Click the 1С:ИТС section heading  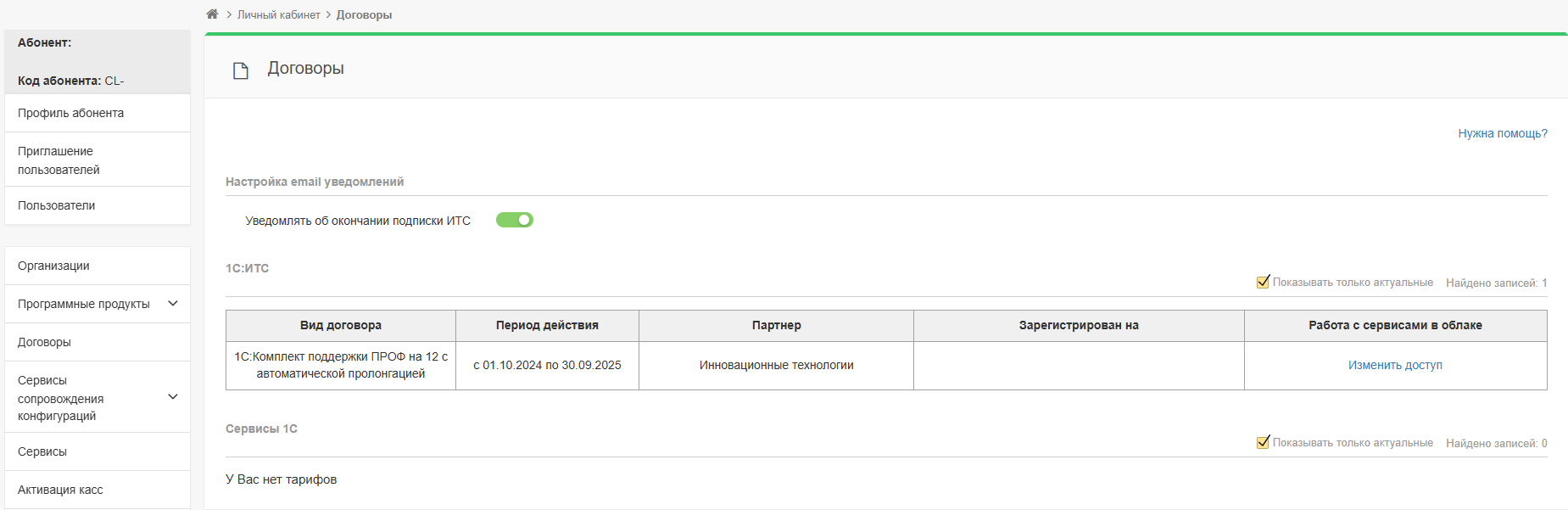pos(247,268)
